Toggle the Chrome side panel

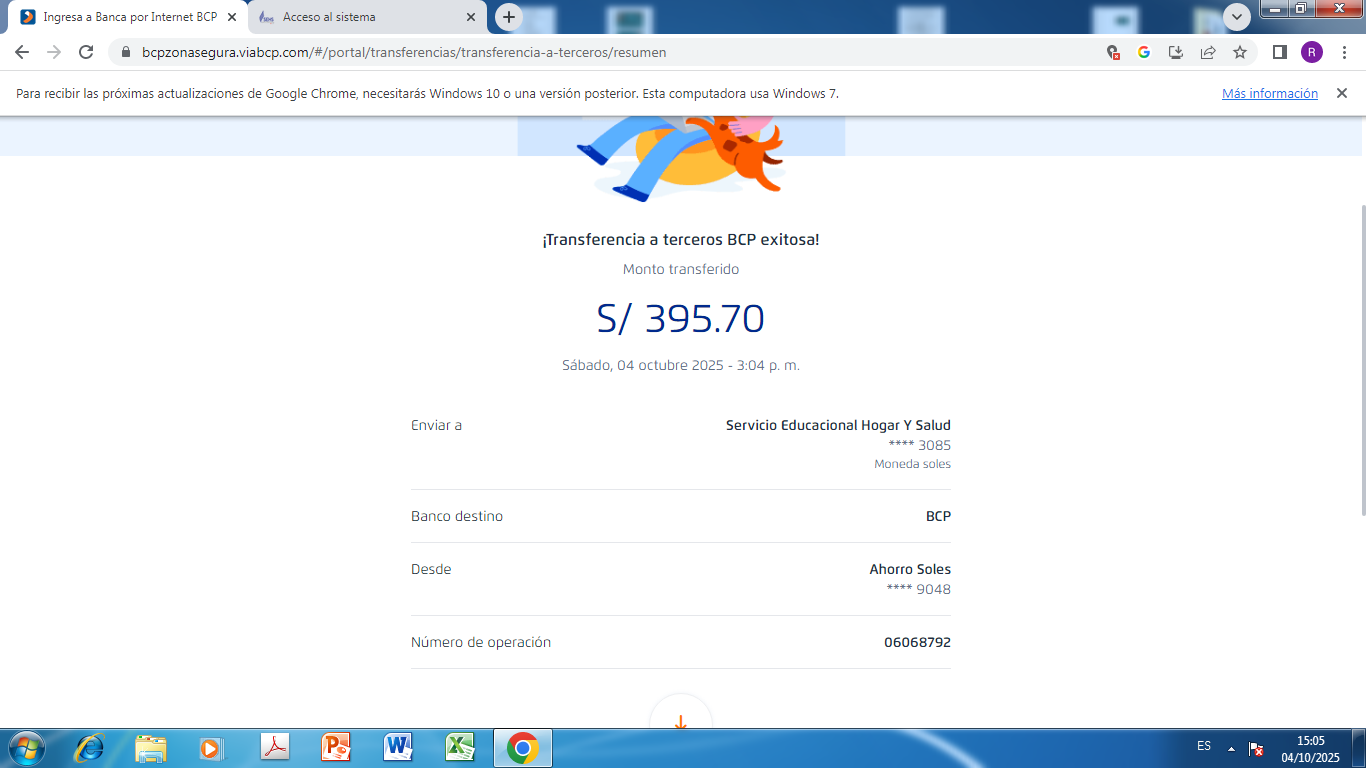[x=1279, y=52]
